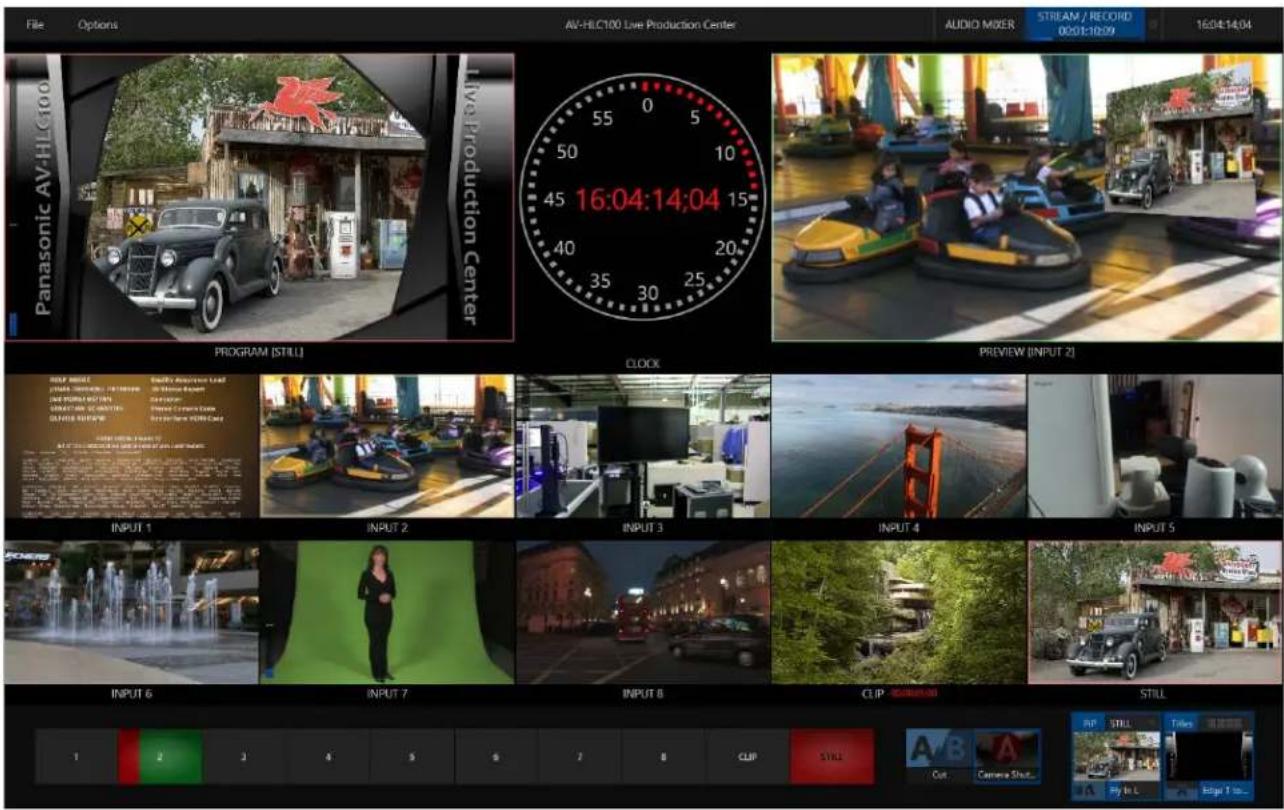The image size is (1284, 810).
Task: Click the Titles transition icon beside Edge effect
Action: 1182,791
